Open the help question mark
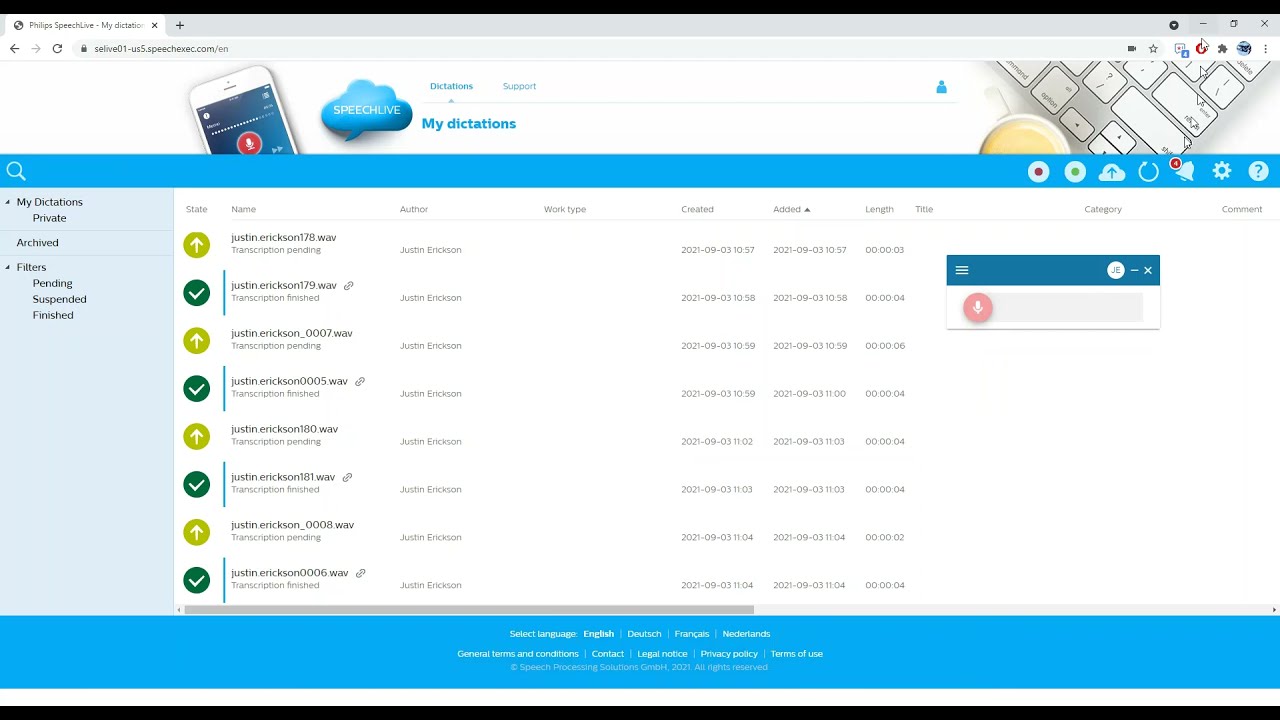Image resolution: width=1280 pixels, height=720 pixels. pyautogui.click(x=1259, y=172)
